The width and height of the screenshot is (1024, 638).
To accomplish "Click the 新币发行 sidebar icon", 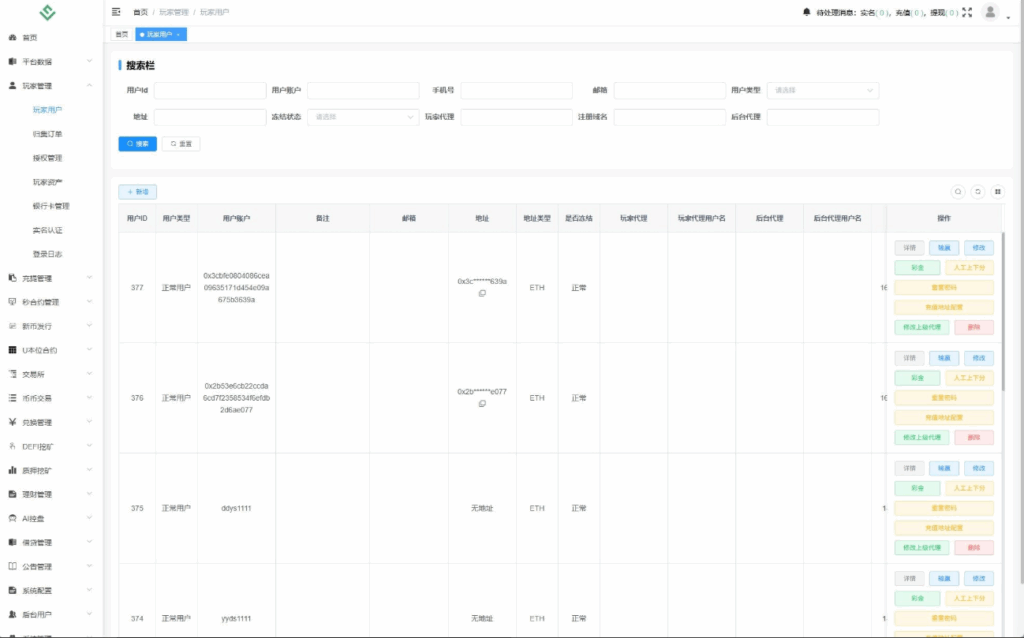I will click(x=12, y=326).
